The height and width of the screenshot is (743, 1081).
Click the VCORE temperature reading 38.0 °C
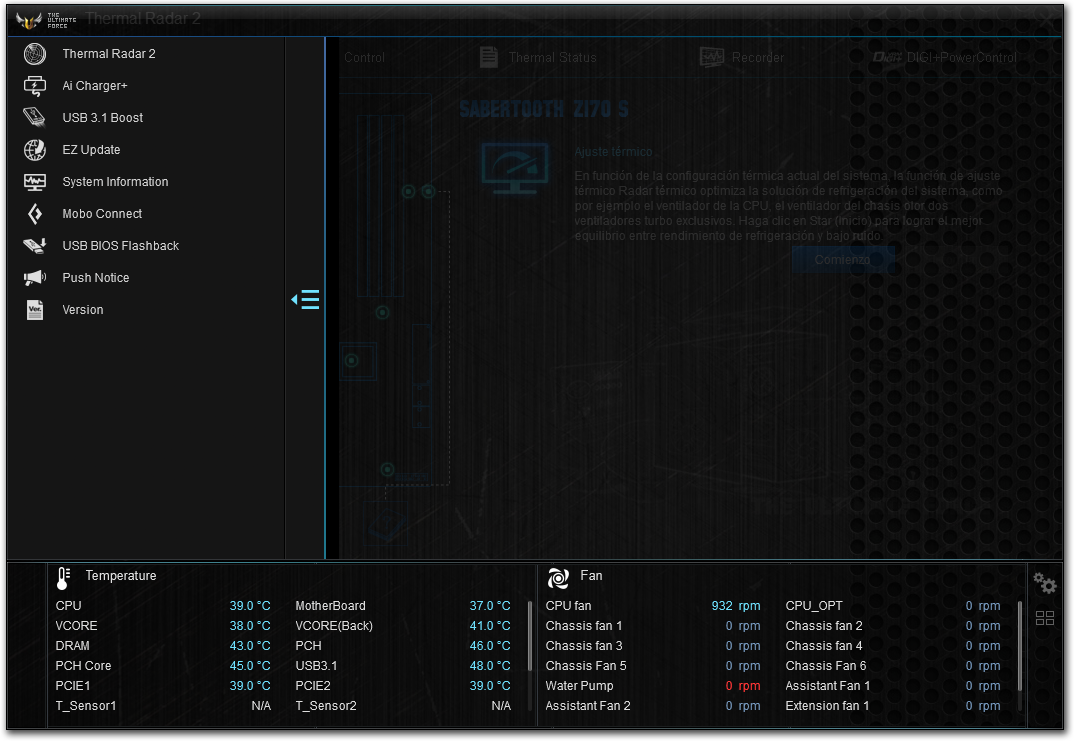coord(250,626)
